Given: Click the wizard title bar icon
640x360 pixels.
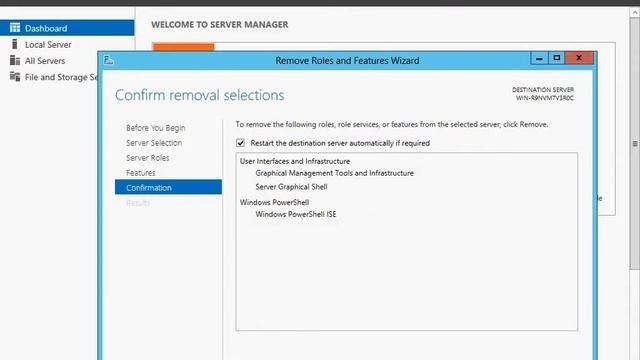Looking at the screenshot, I should pyautogui.click(x=109, y=60).
